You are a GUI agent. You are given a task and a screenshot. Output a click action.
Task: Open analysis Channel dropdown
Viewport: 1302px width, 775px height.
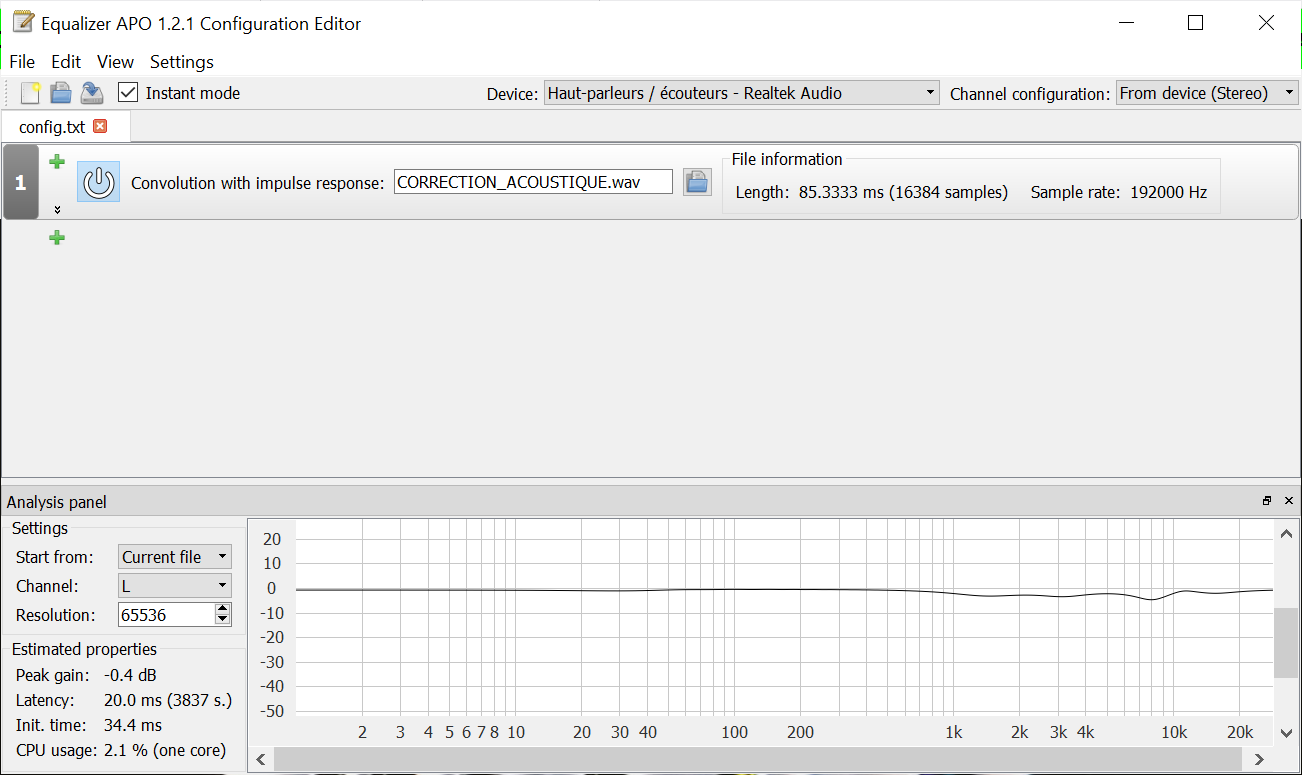tap(175, 586)
